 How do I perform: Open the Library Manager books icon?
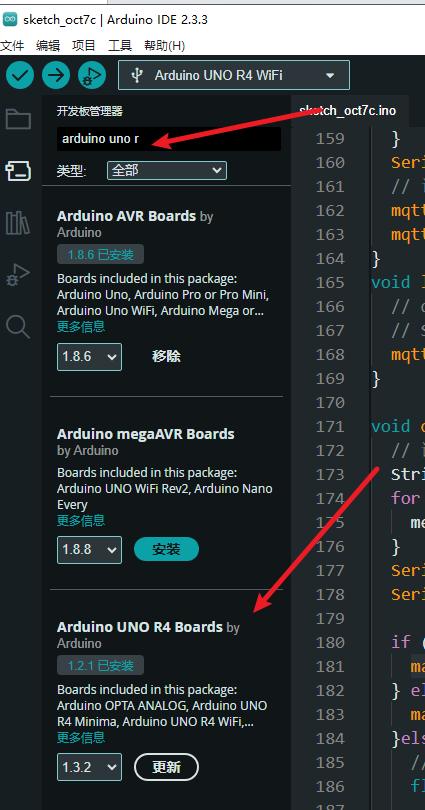[18, 222]
